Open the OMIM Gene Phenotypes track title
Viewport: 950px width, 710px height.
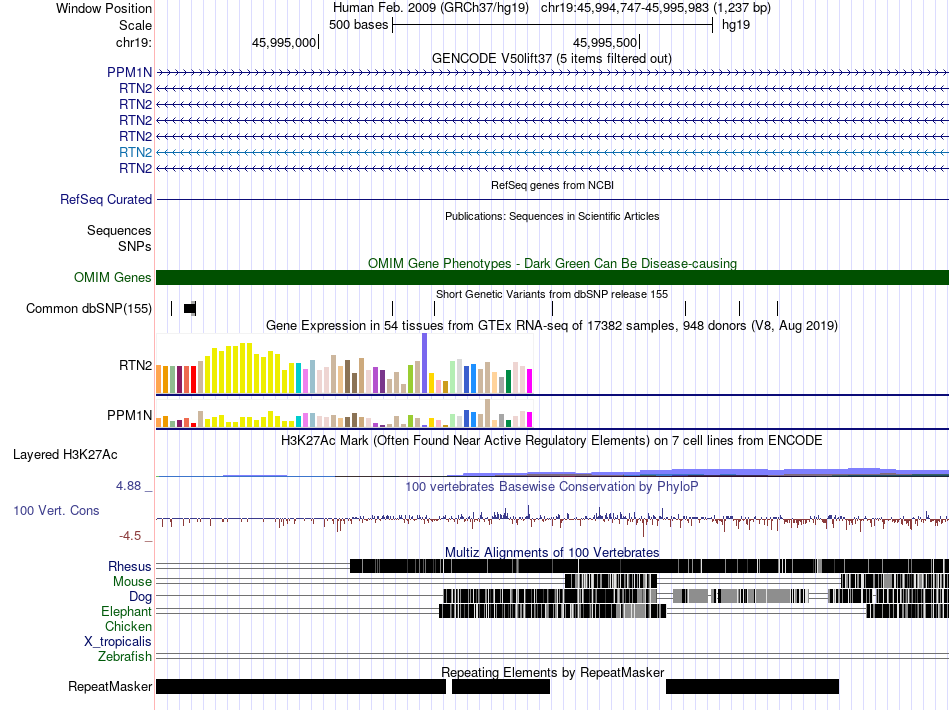(x=552, y=263)
